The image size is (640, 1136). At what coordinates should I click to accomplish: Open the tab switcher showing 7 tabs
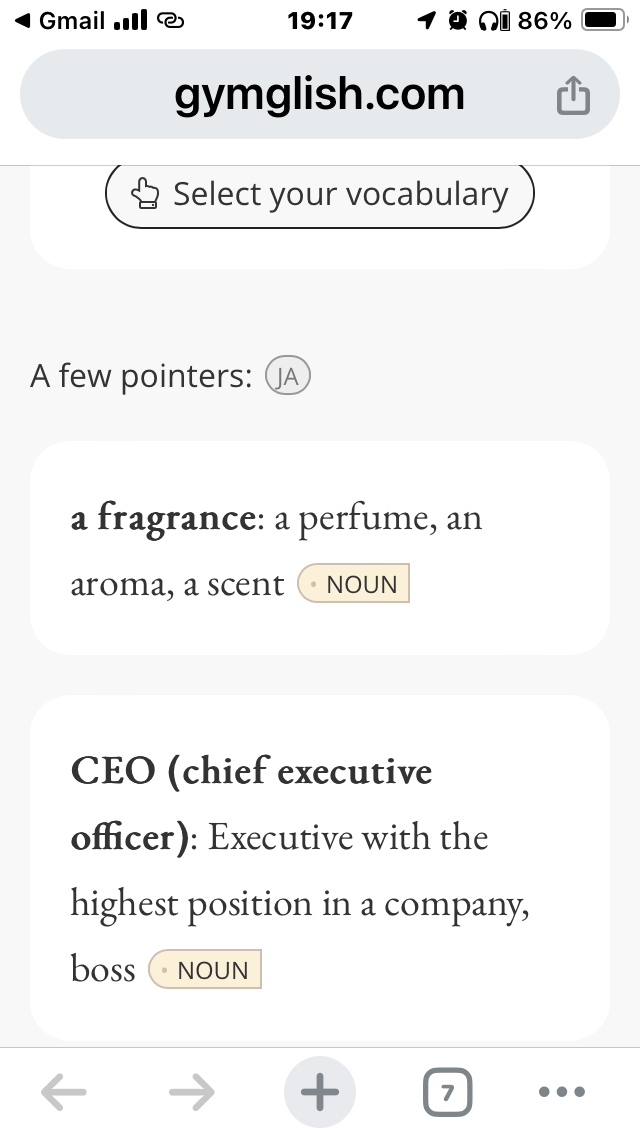tap(447, 1092)
